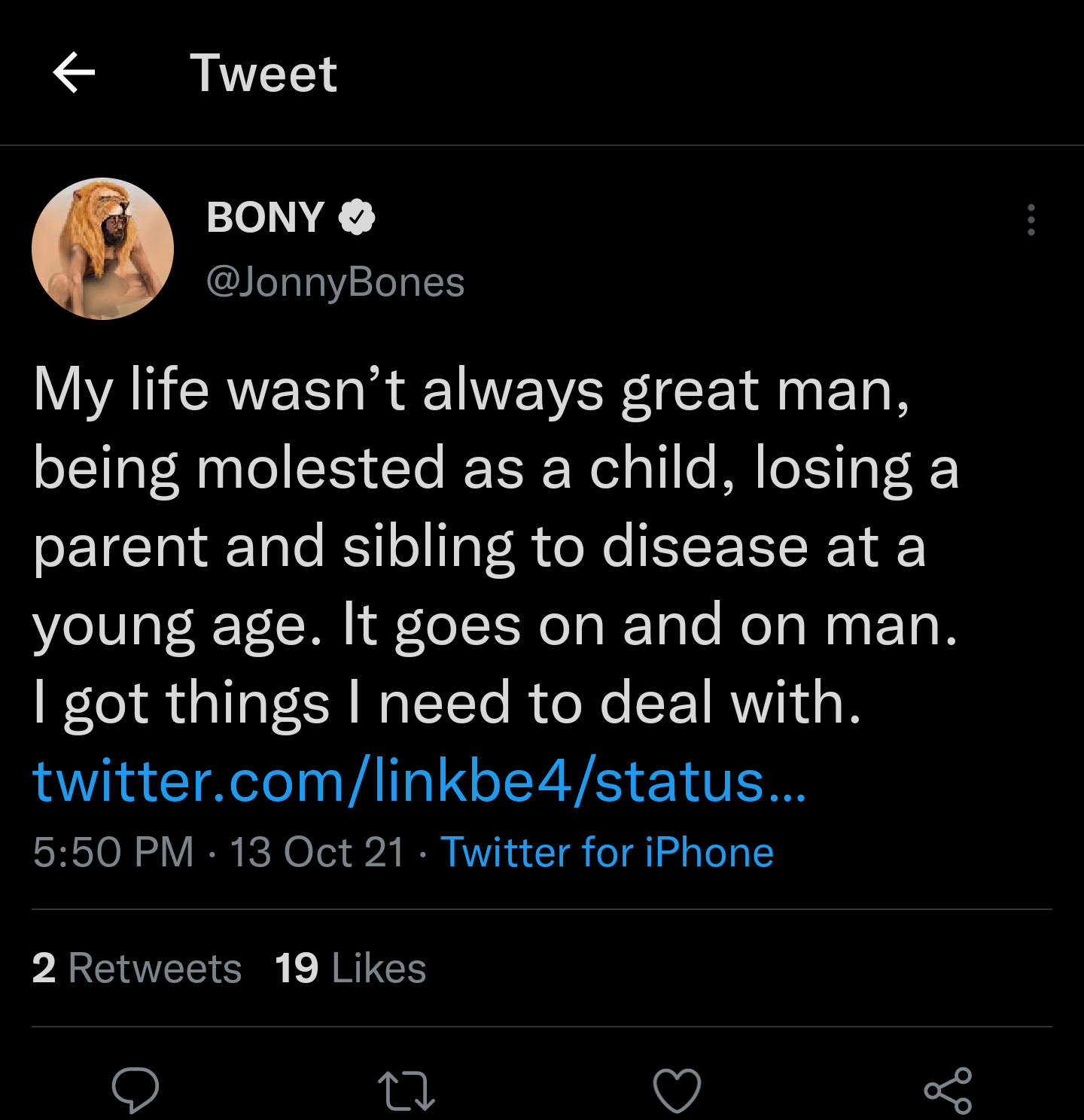View the 19 Likes list
Image resolution: width=1084 pixels, height=1120 pixels.
[x=351, y=968]
